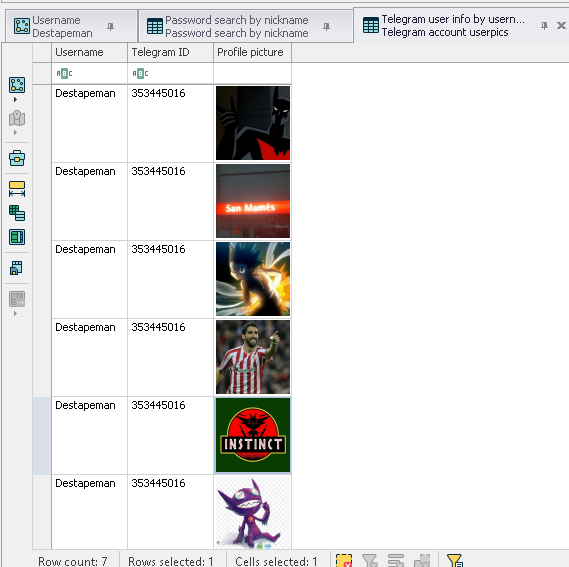Click the greyed clear sorting lines icon

pos(396,560)
